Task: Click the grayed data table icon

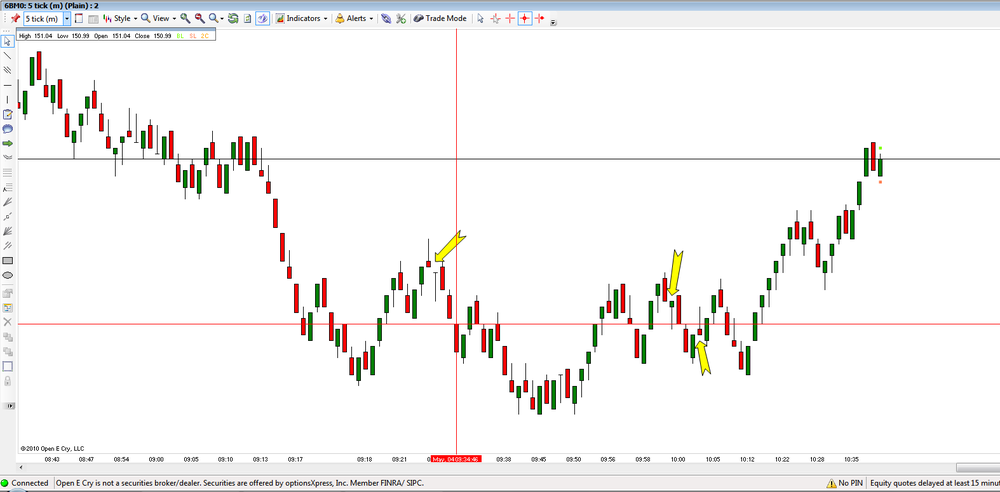Action: point(93,19)
